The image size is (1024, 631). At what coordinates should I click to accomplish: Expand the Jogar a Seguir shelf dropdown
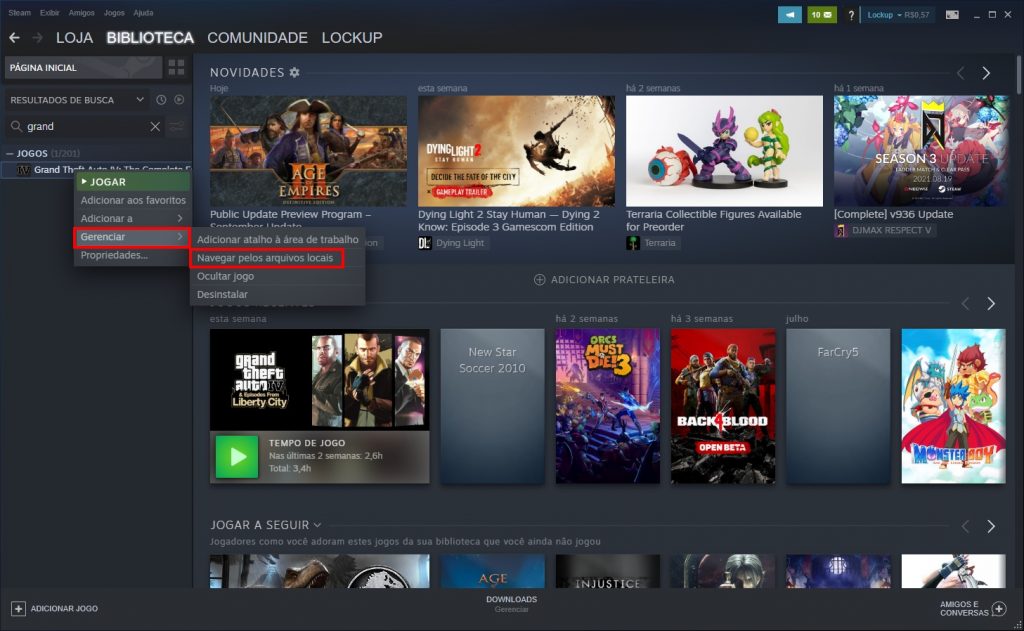pyautogui.click(x=317, y=525)
